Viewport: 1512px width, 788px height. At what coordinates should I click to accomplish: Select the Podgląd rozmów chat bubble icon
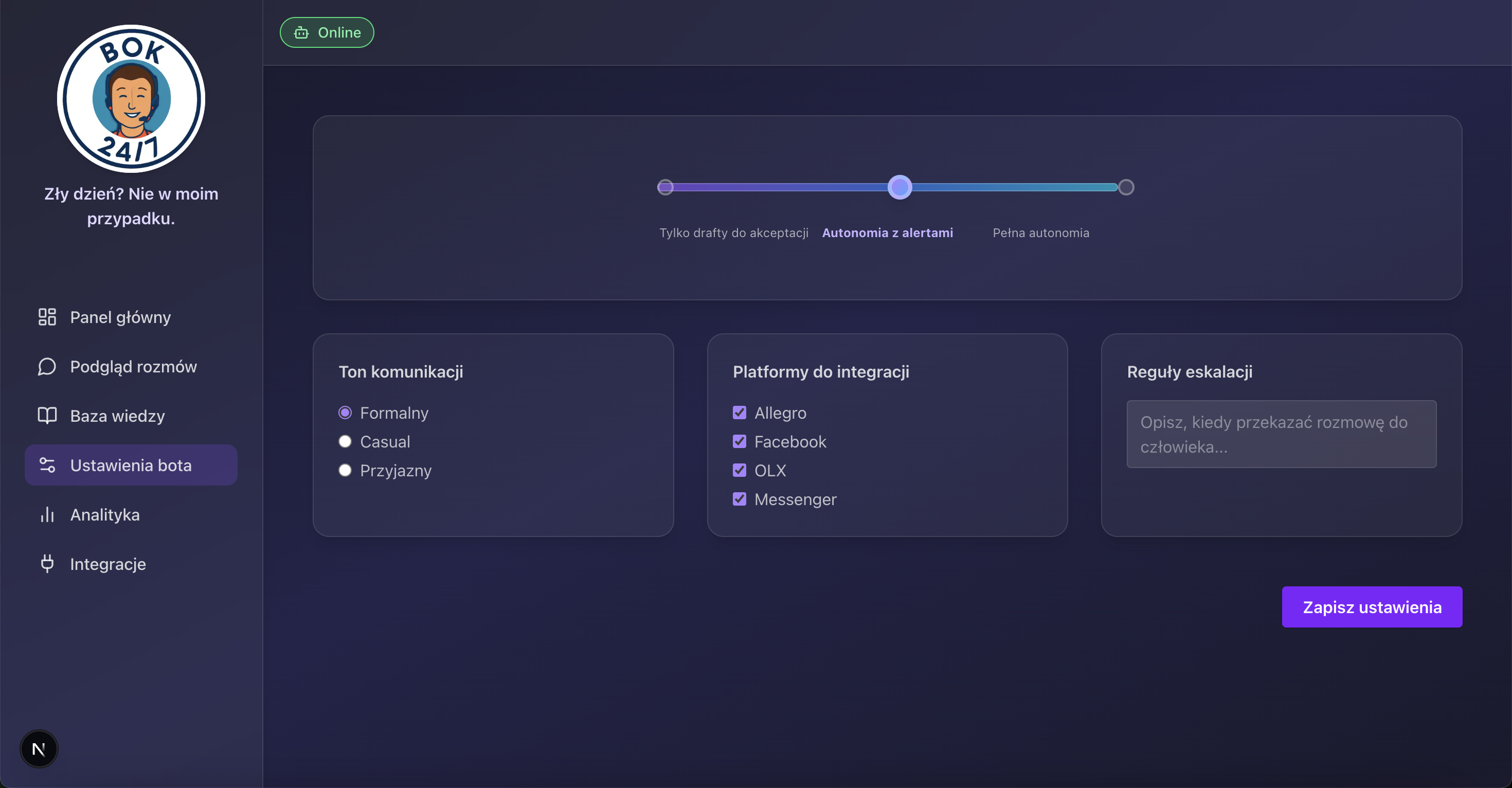click(x=46, y=366)
